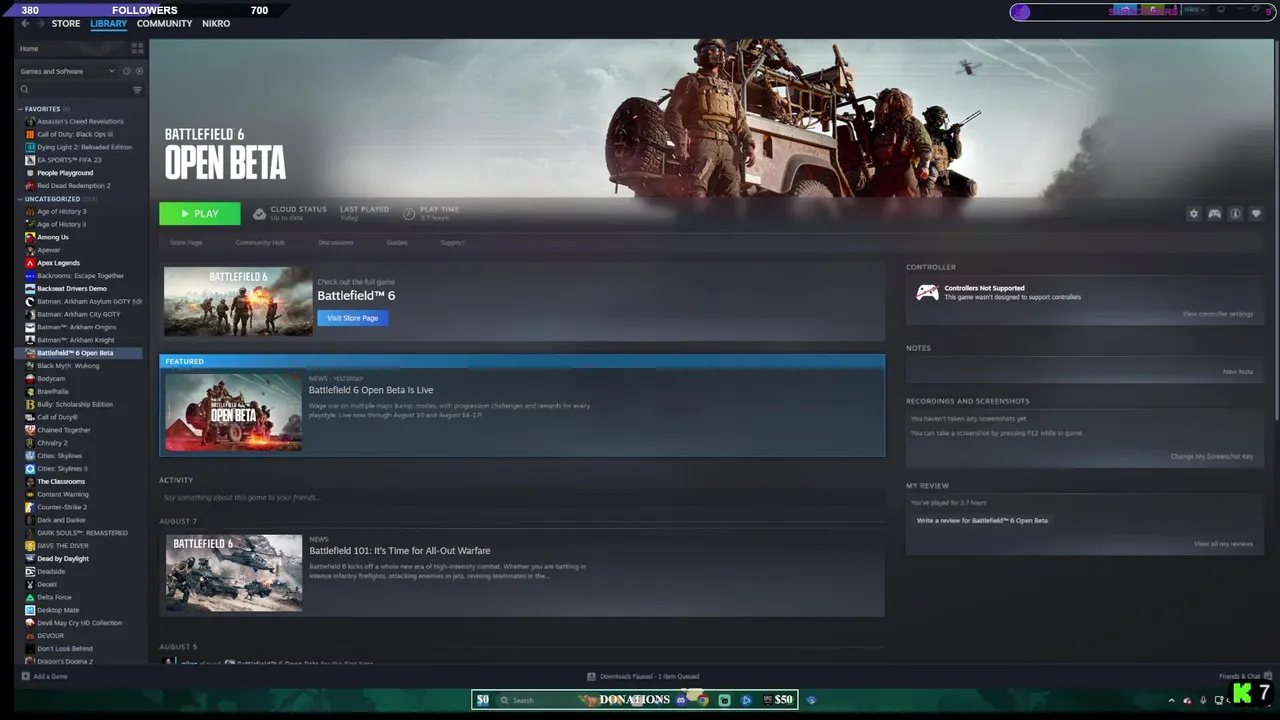Open game settings gear icon
1280x720 pixels.
point(1193,214)
